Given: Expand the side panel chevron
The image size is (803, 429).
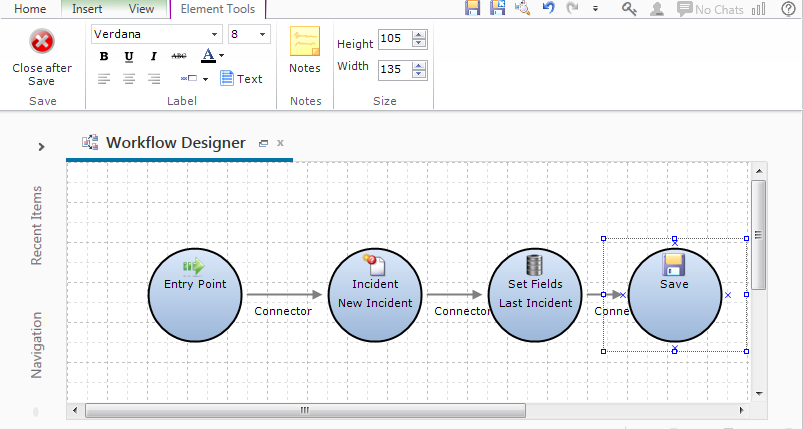Looking at the screenshot, I should (x=42, y=147).
